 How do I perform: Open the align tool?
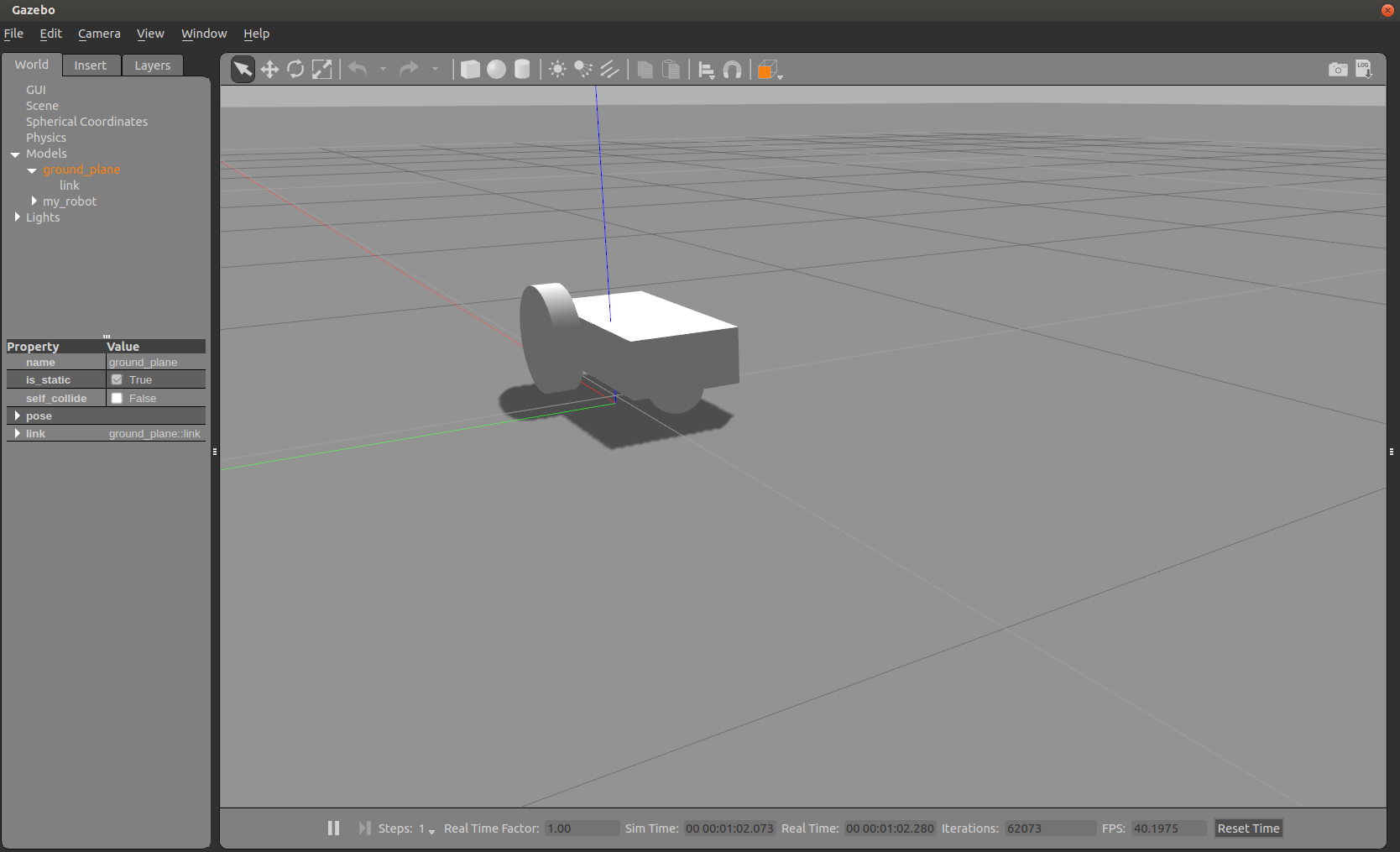[707, 71]
